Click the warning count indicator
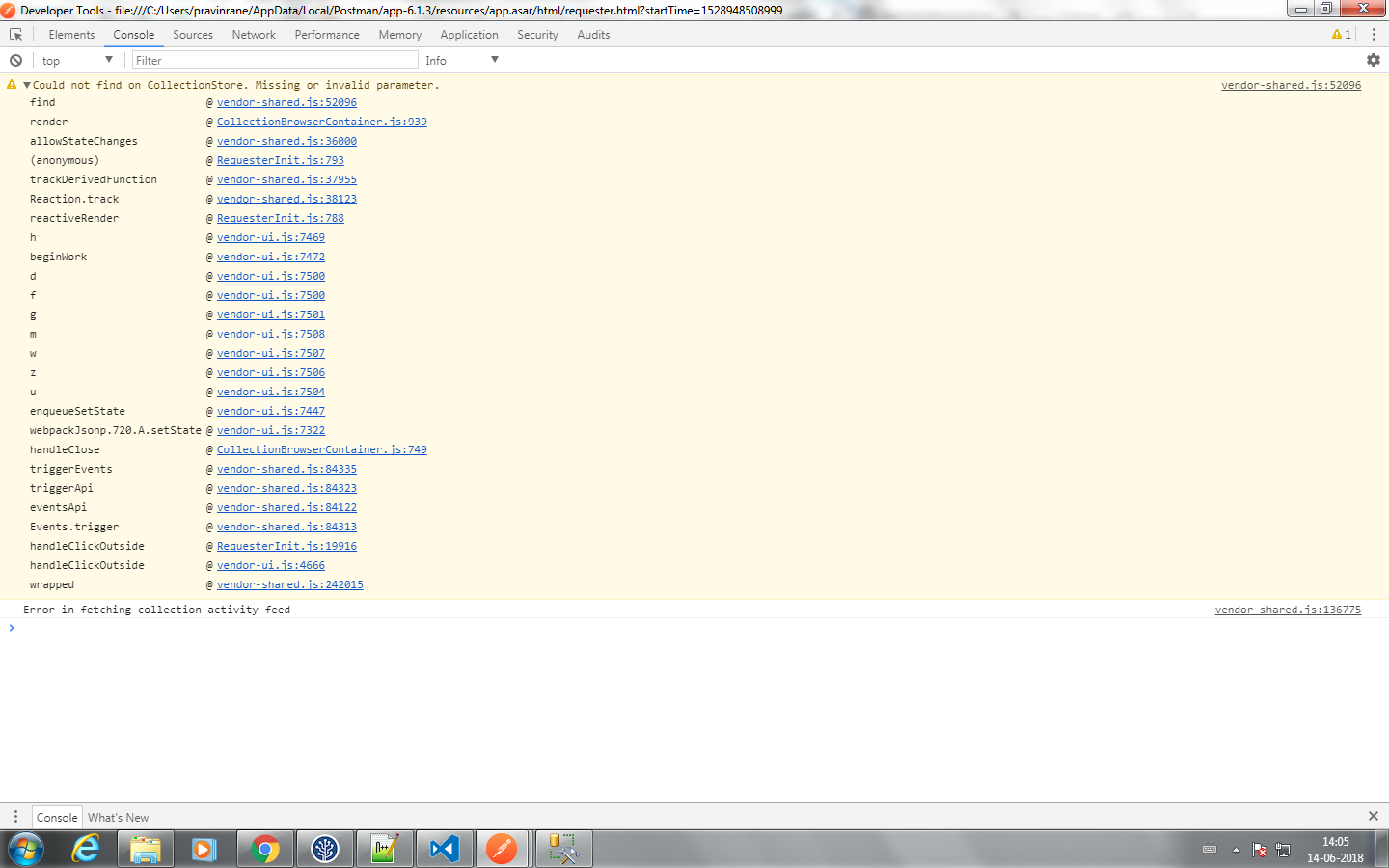The width and height of the screenshot is (1389, 868). [x=1339, y=34]
